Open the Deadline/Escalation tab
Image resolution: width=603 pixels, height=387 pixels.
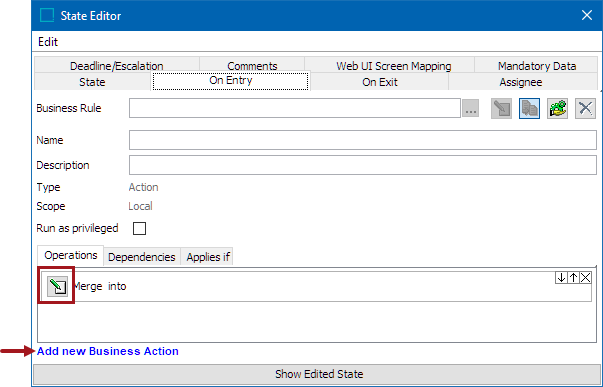[x=117, y=65]
